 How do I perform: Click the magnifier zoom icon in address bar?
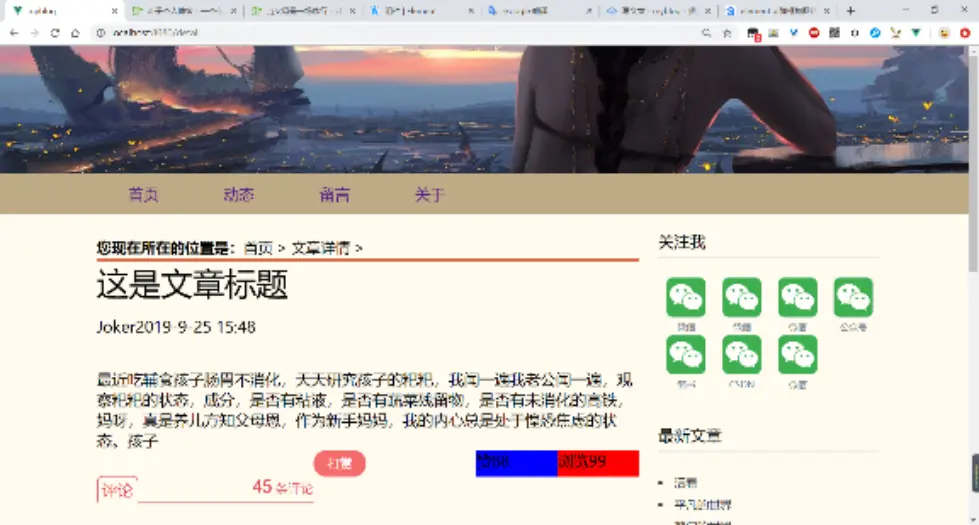[706, 33]
